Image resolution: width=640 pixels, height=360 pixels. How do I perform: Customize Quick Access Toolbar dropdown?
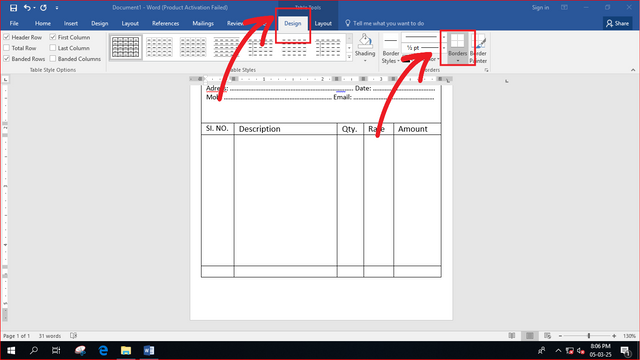[57, 8]
